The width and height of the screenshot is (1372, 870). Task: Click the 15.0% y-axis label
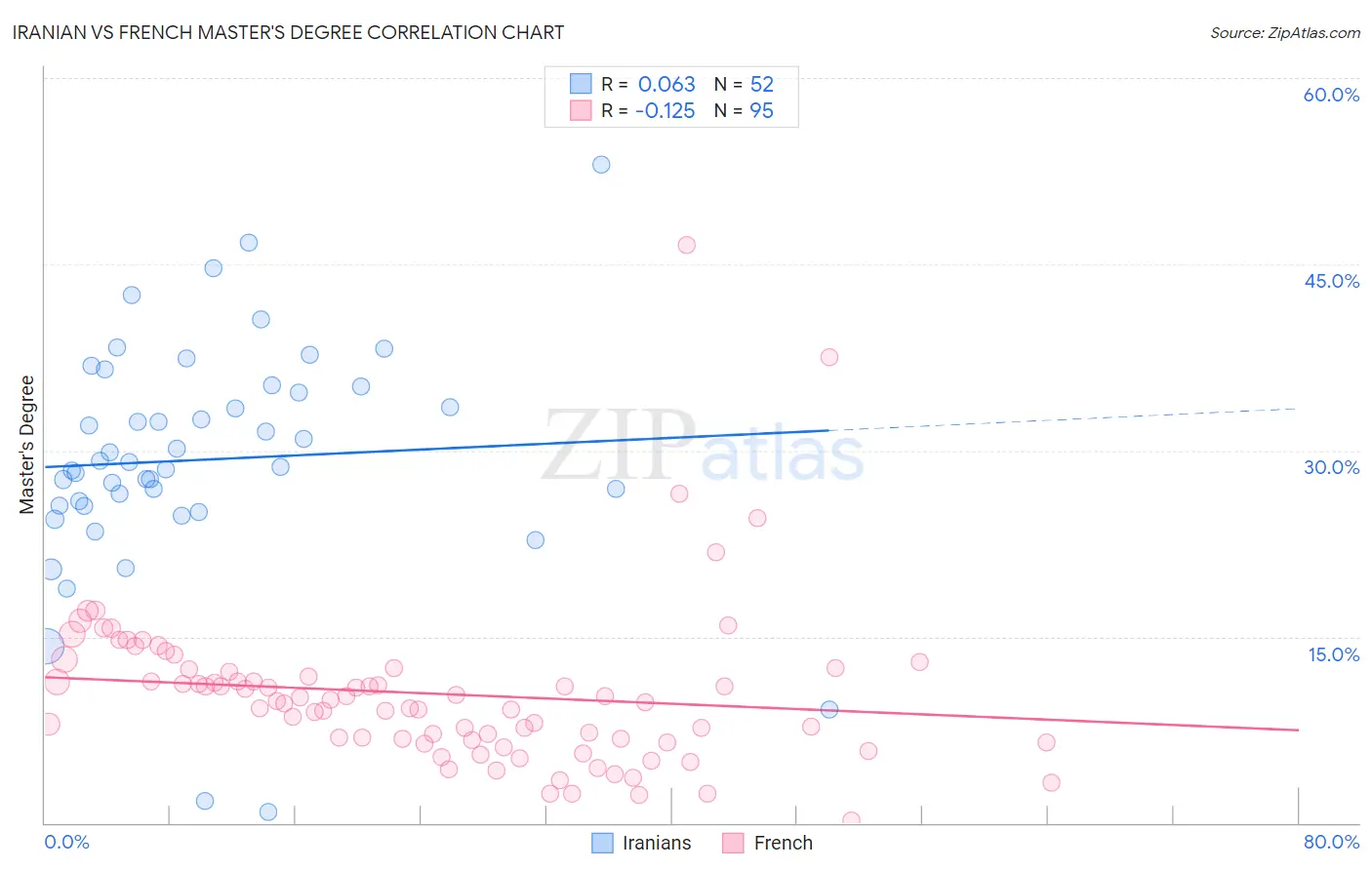(1333, 654)
